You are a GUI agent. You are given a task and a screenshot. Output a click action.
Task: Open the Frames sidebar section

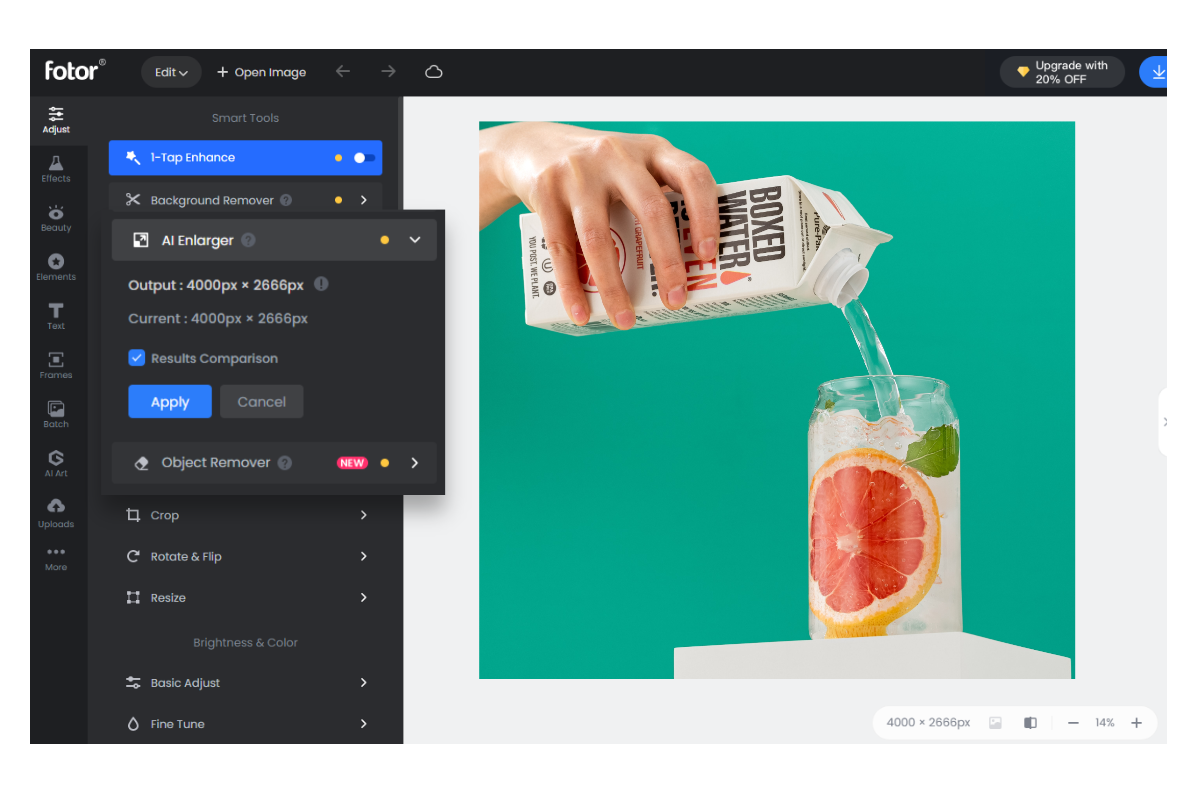click(x=56, y=365)
